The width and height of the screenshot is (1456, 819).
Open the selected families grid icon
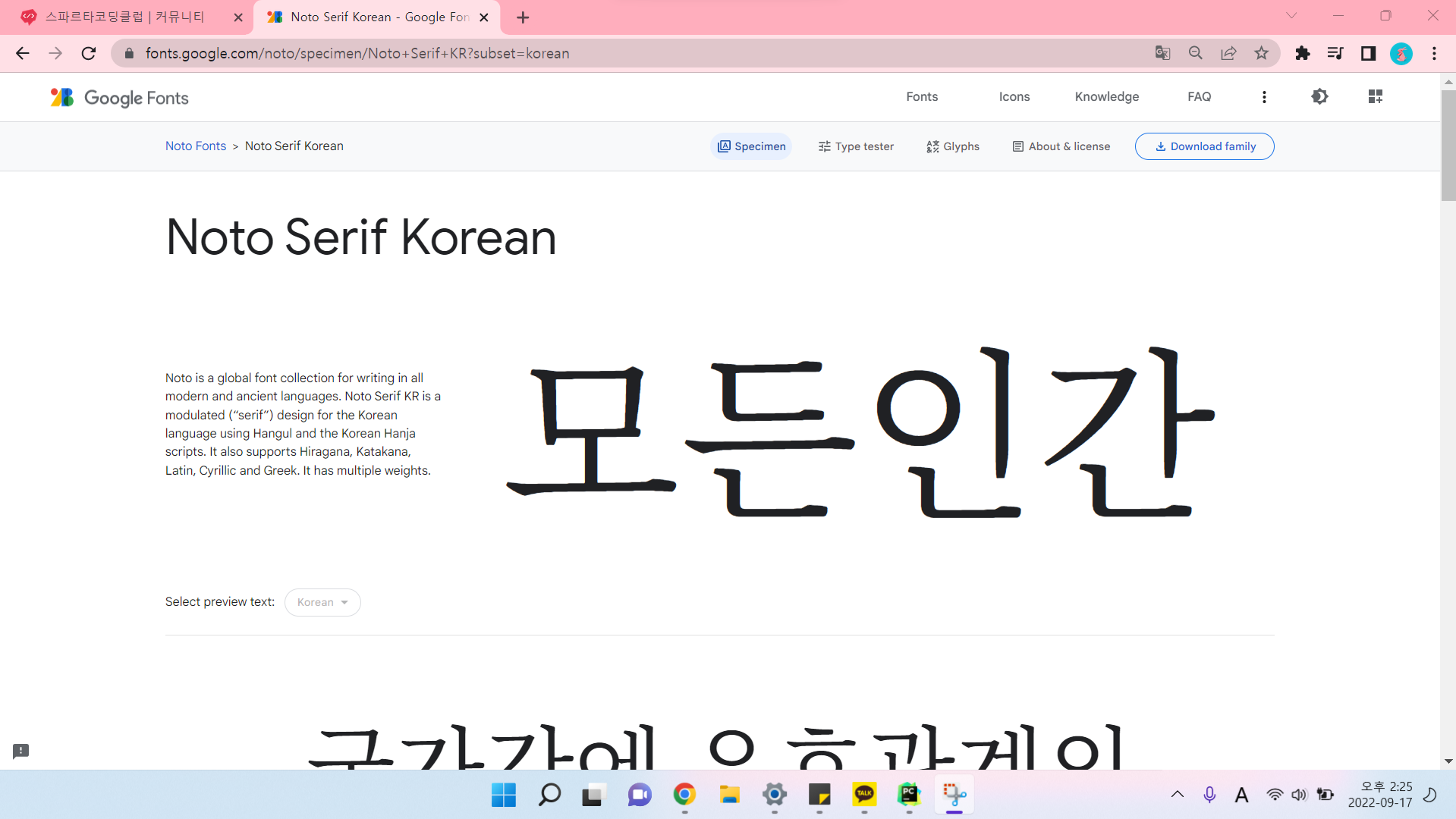tap(1375, 96)
